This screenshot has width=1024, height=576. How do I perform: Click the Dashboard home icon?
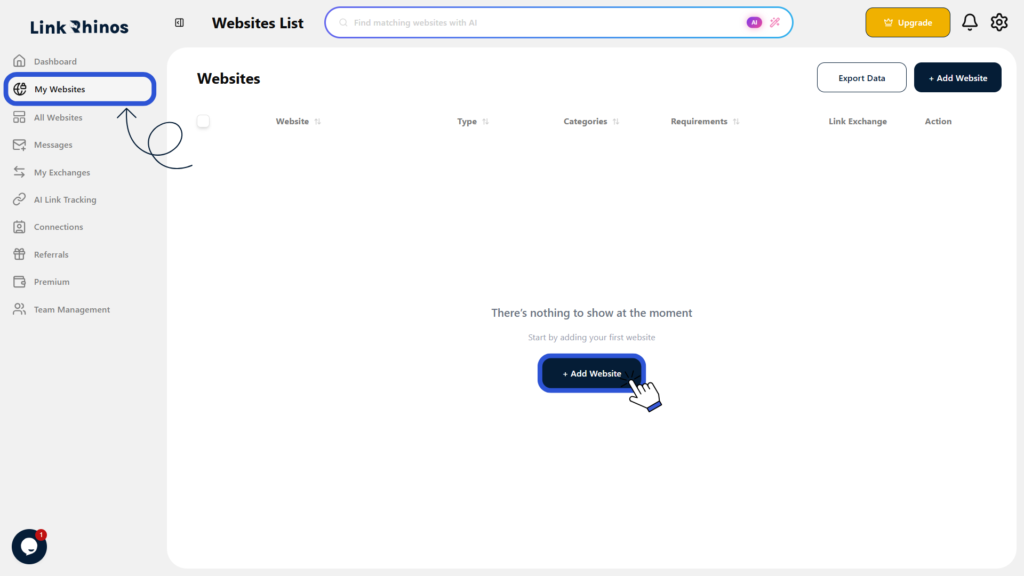[x=20, y=61]
